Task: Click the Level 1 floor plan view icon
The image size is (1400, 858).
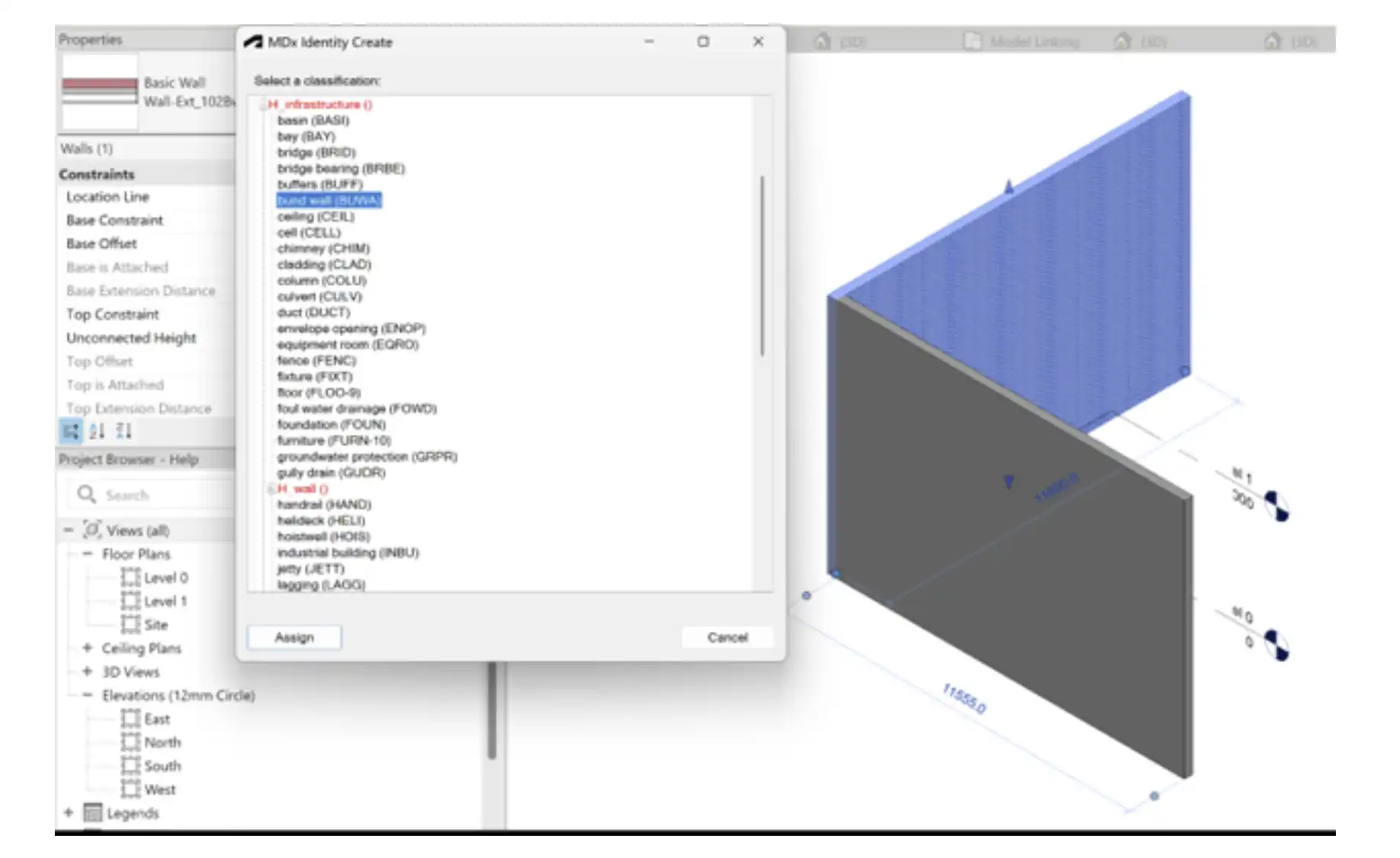Action: point(130,601)
